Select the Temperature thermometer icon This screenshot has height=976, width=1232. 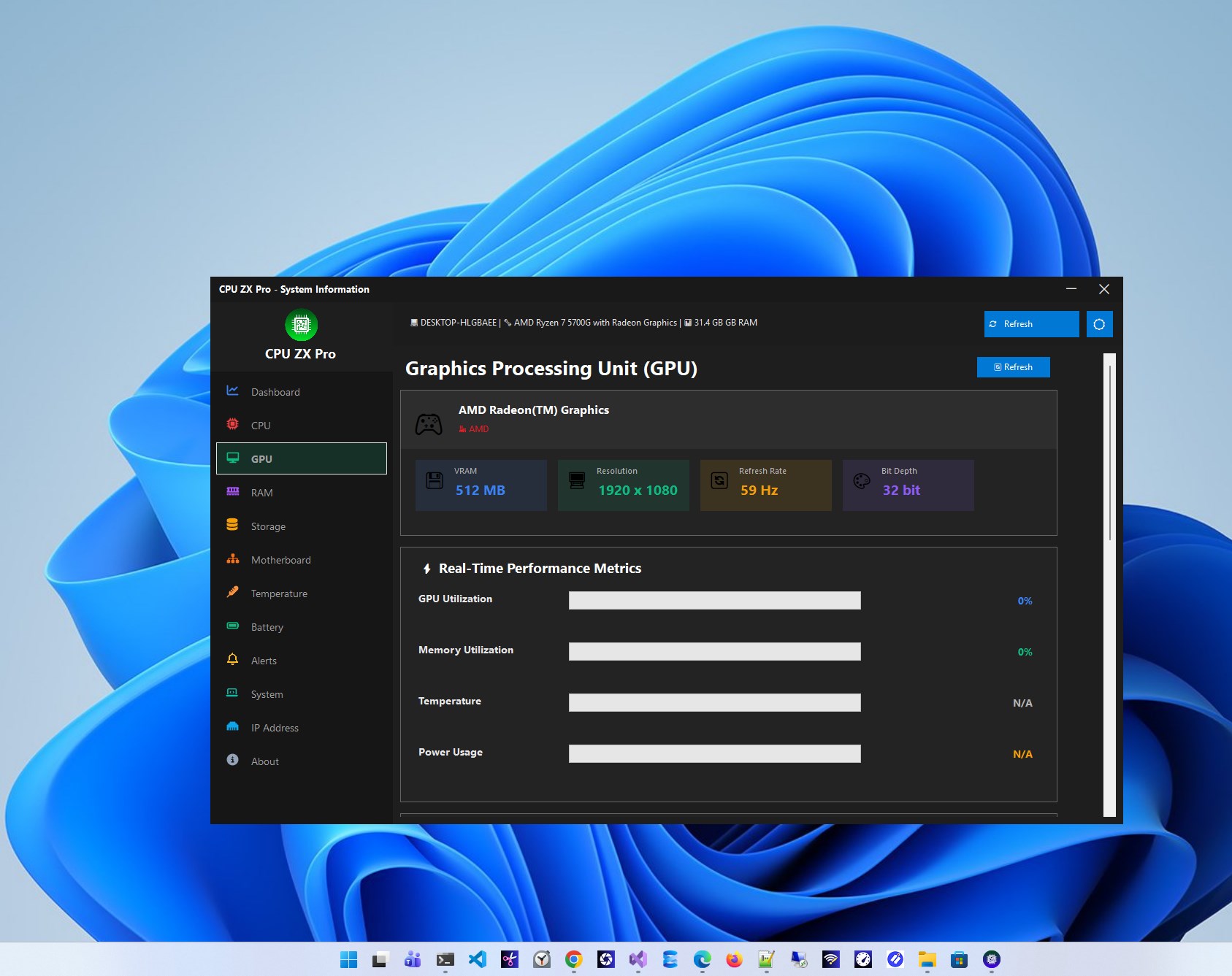point(232,592)
